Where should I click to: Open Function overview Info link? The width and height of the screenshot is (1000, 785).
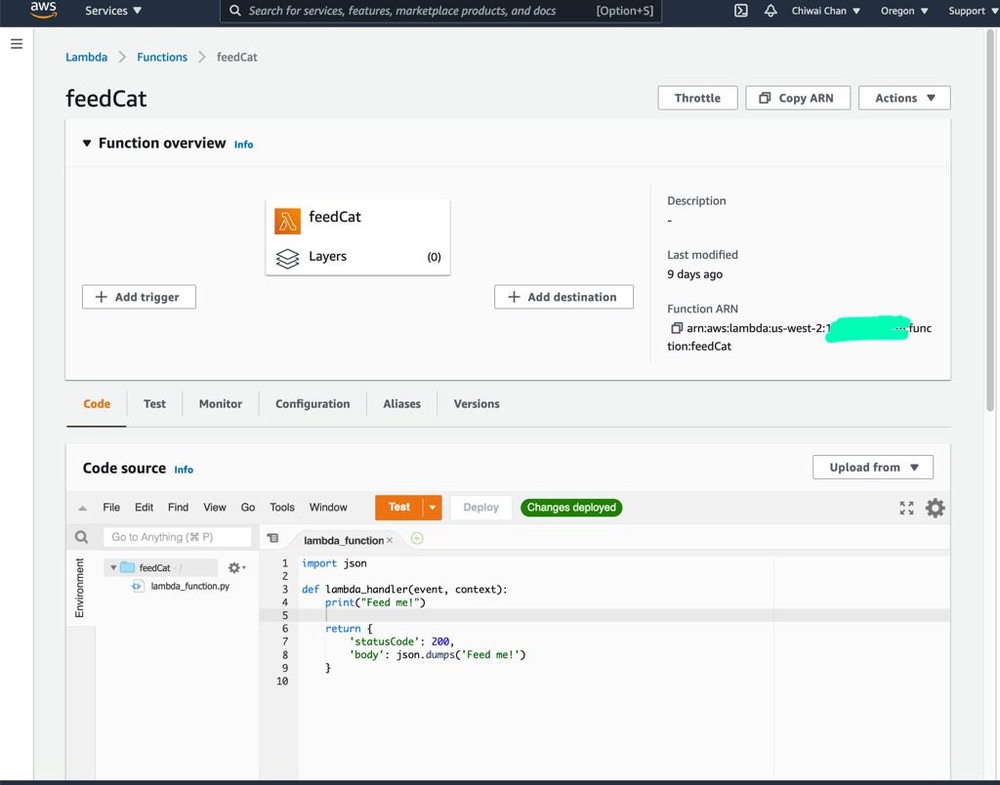[x=244, y=145]
